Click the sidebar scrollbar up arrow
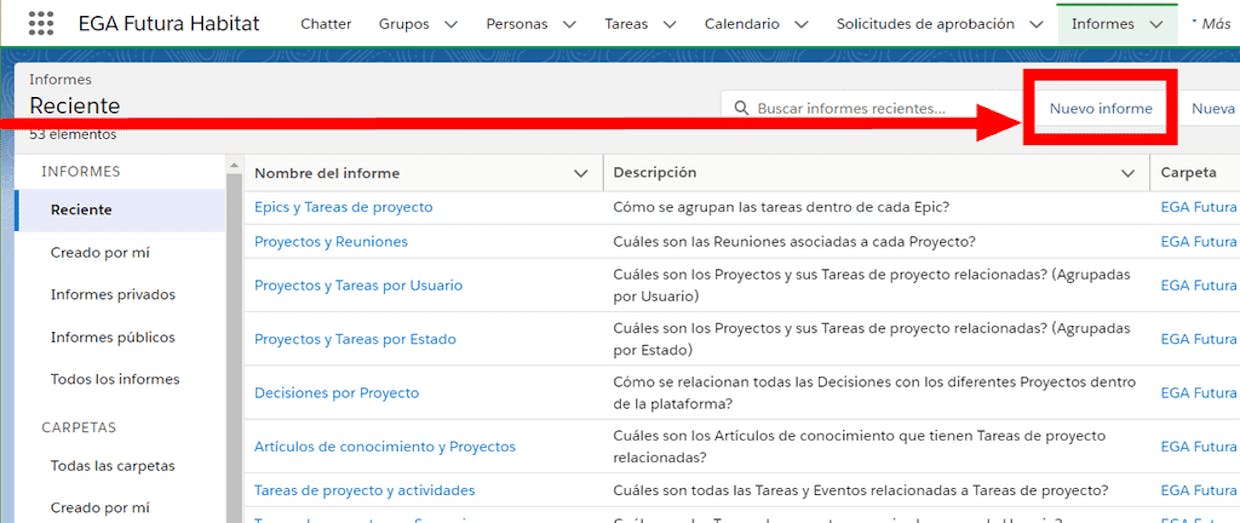 [235, 164]
